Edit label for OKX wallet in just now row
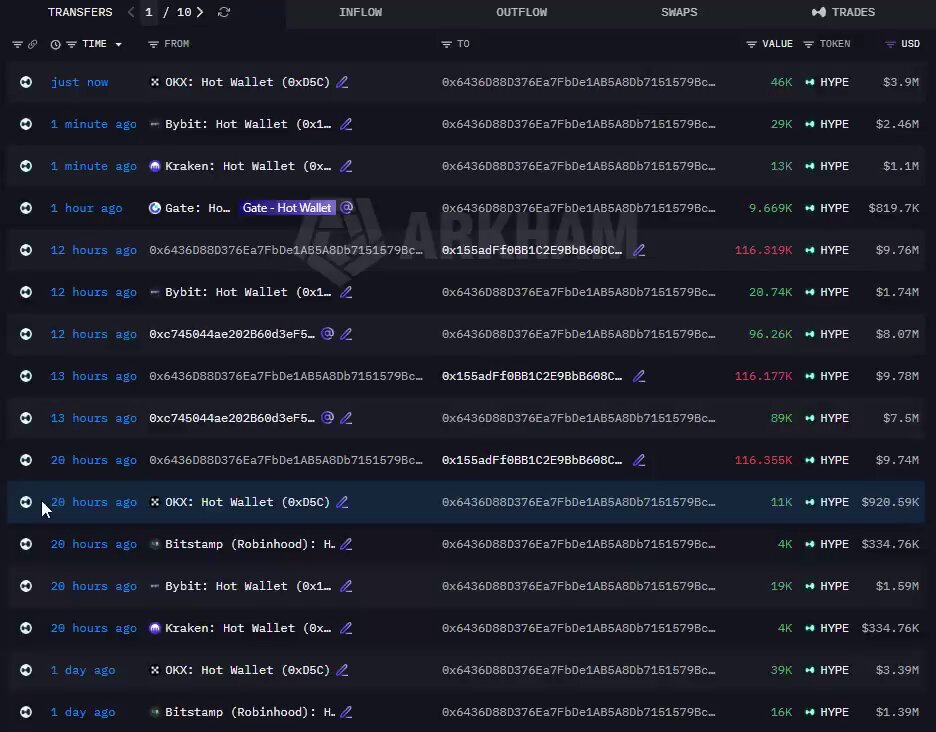This screenshot has height=732, width=936. coord(342,82)
